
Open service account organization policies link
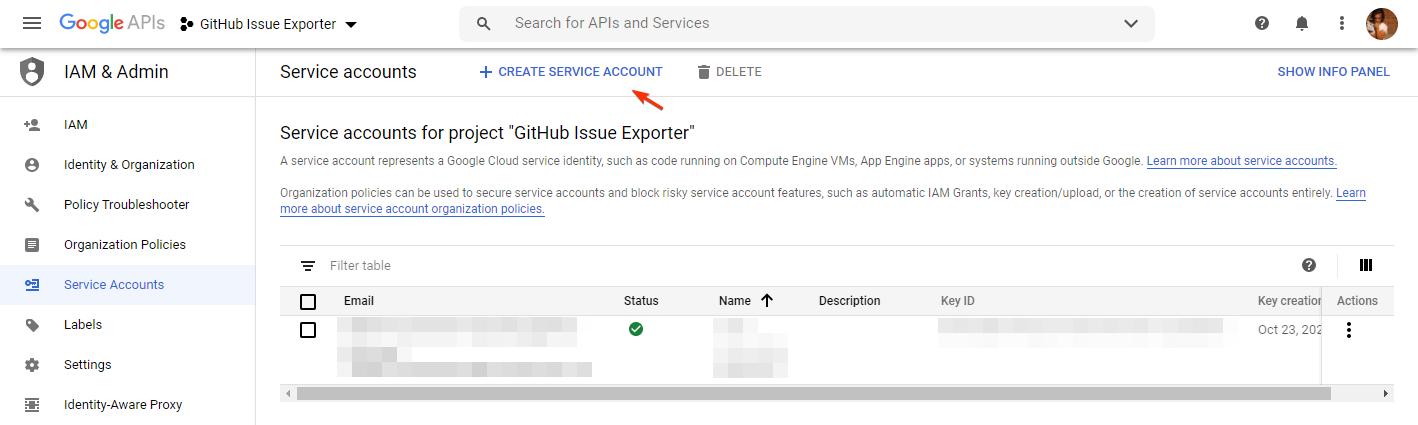[412, 209]
